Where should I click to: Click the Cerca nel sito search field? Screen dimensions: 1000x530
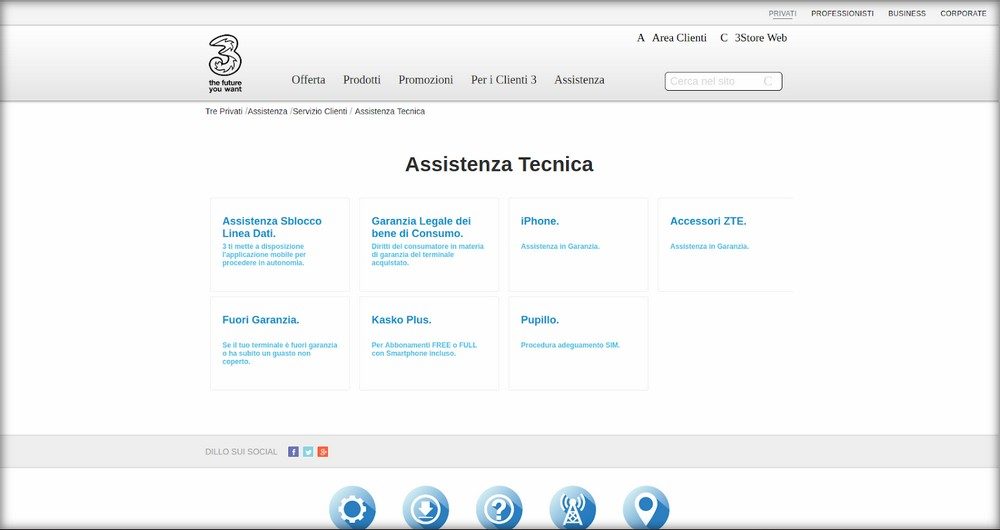(723, 81)
